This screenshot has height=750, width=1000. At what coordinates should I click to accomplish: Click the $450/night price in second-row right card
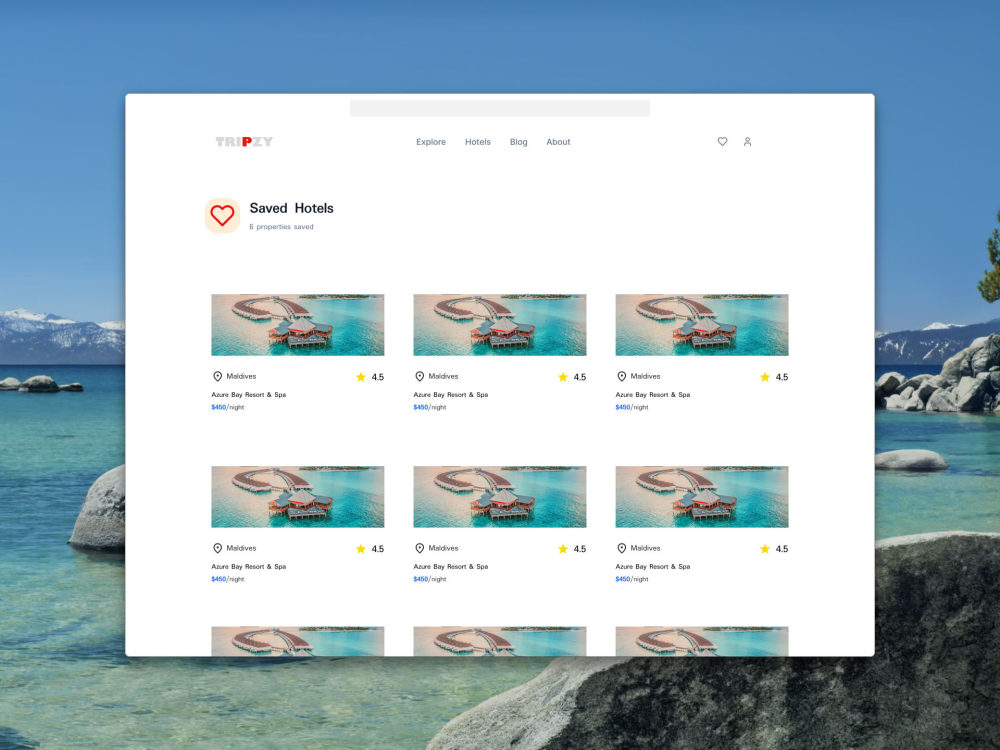(x=632, y=579)
